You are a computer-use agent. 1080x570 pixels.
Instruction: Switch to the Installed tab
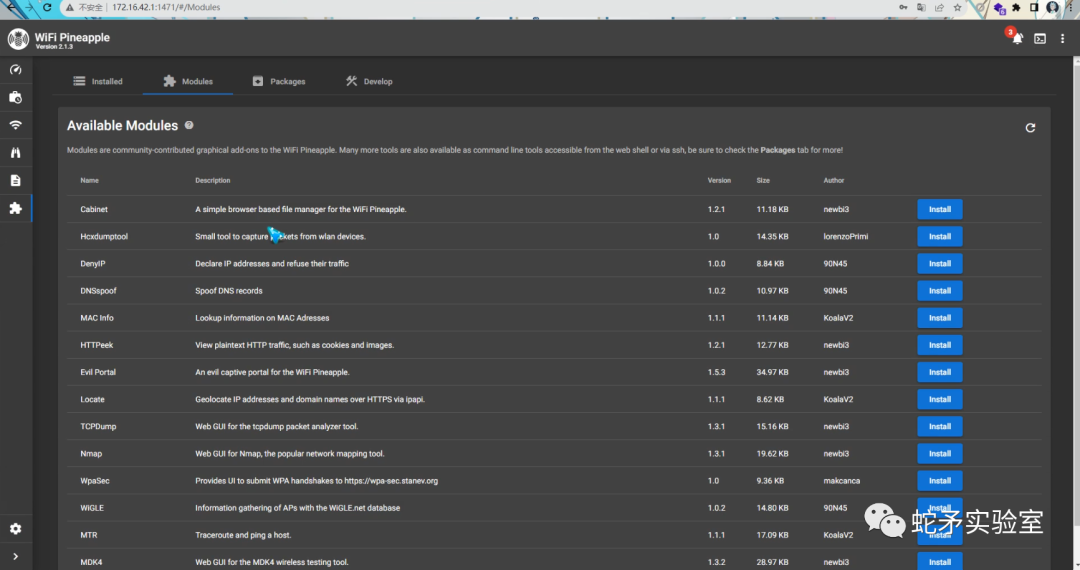click(98, 81)
